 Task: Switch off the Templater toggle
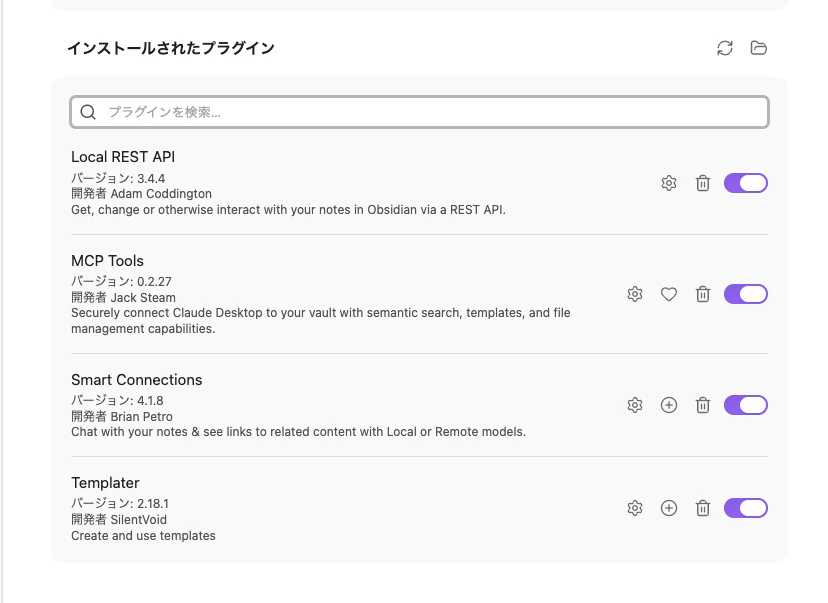(746, 508)
